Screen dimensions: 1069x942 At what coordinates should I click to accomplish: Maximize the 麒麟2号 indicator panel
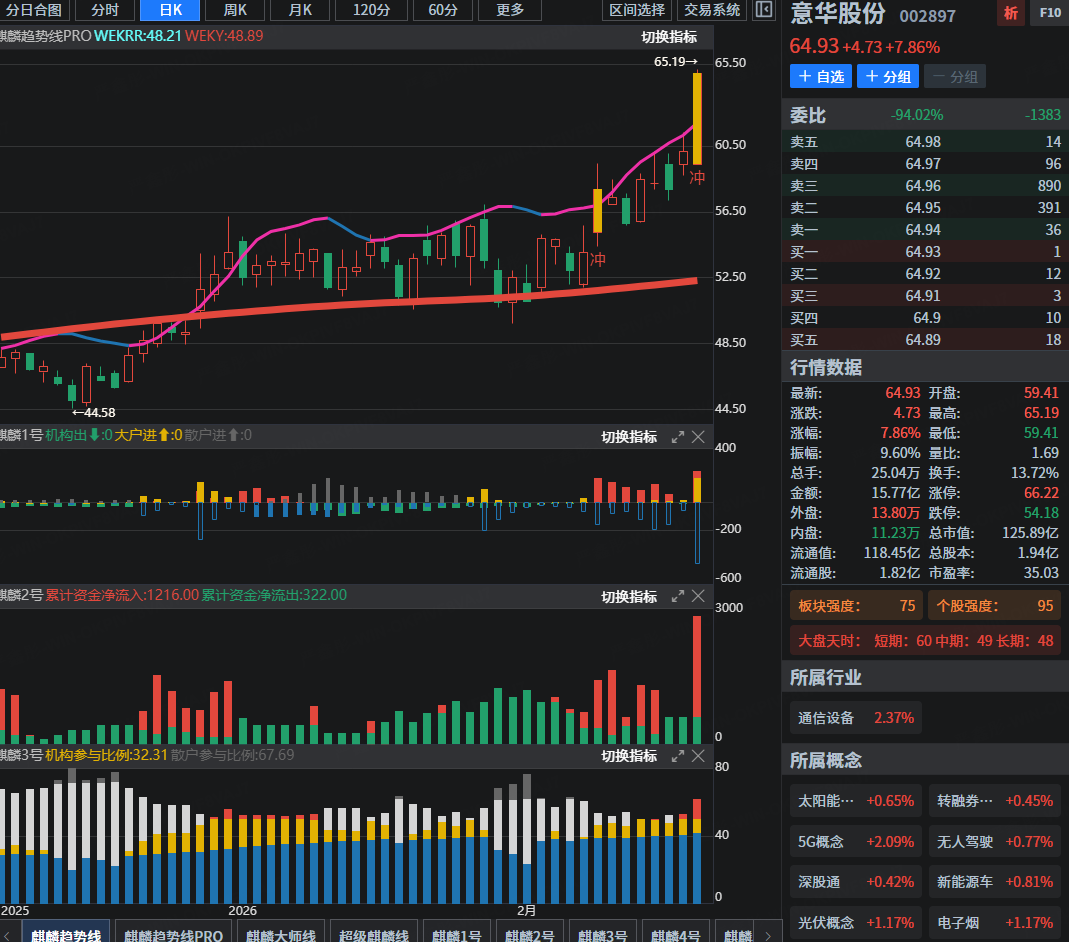pos(678,596)
